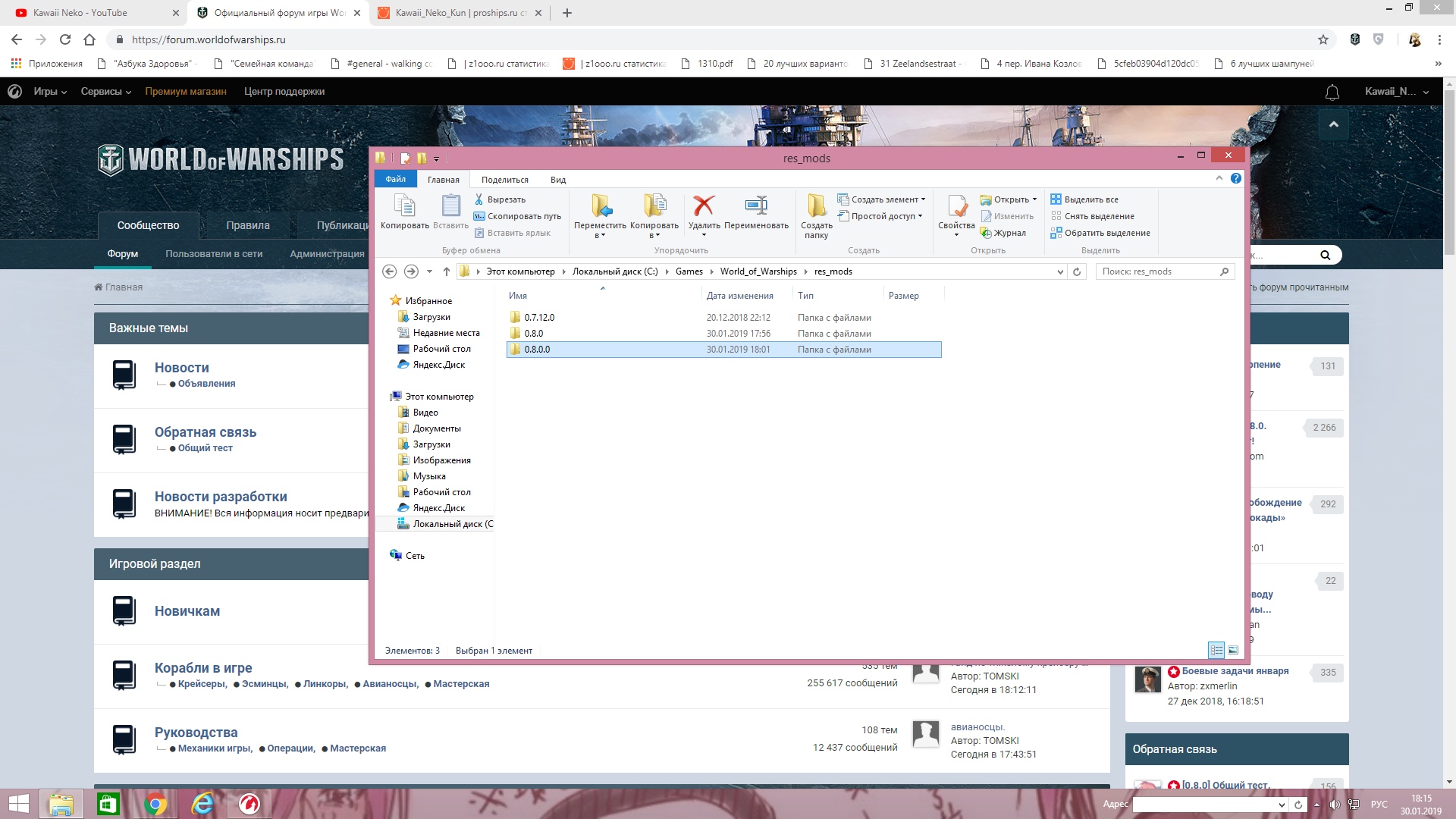Click the Rename (Переименовать) ribbon icon
Screen dimensions: 1456x819
(x=756, y=205)
